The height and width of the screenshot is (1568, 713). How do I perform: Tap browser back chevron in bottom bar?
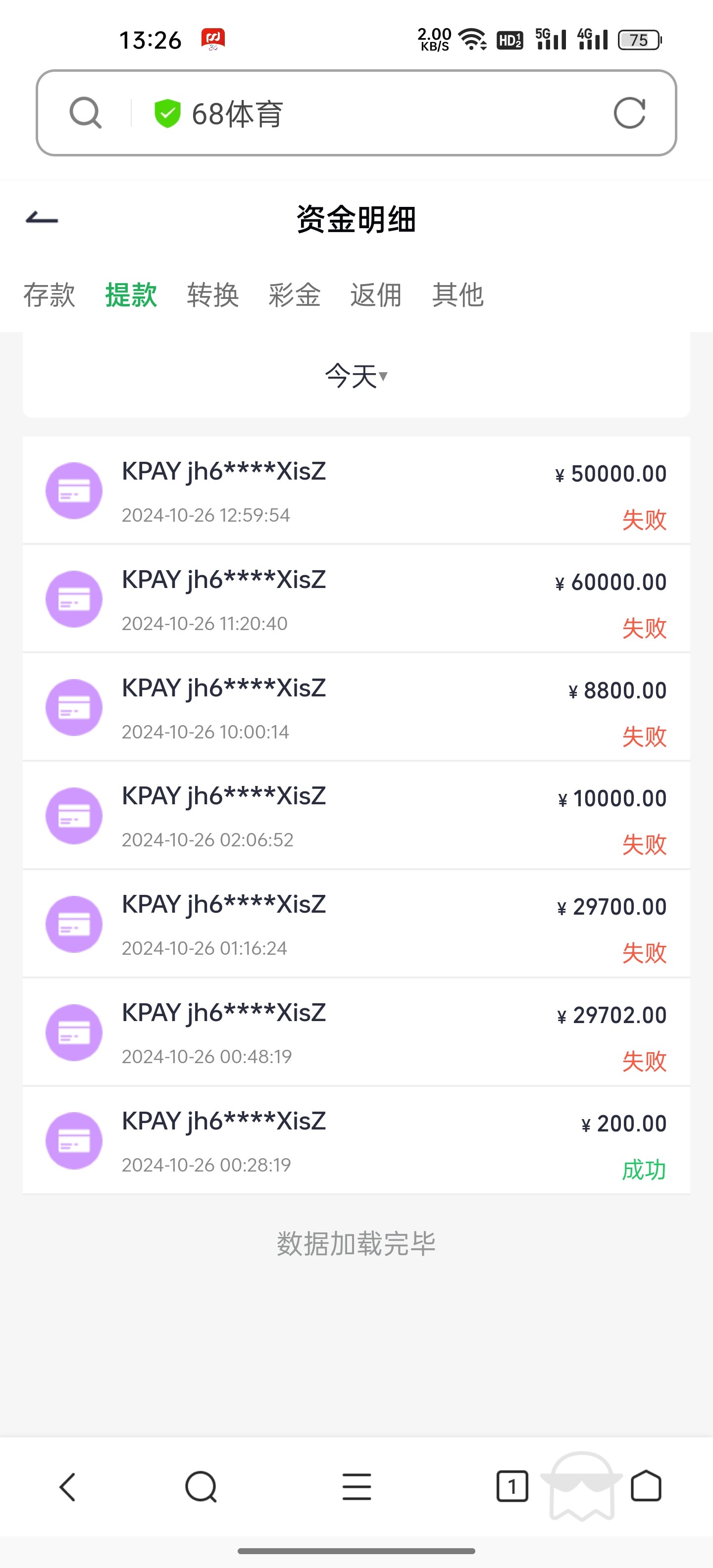click(67, 1487)
